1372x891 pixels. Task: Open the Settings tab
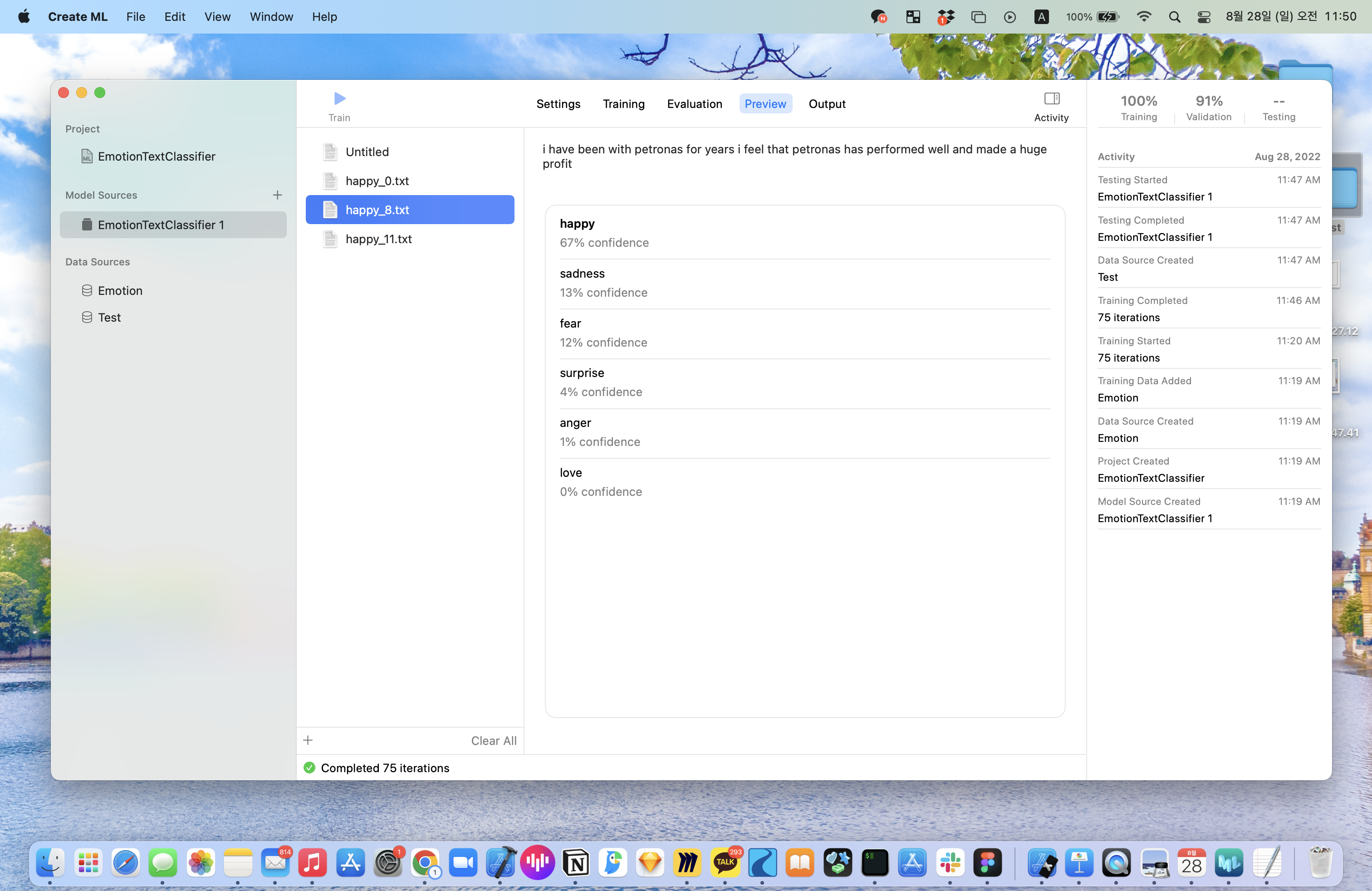[558, 104]
